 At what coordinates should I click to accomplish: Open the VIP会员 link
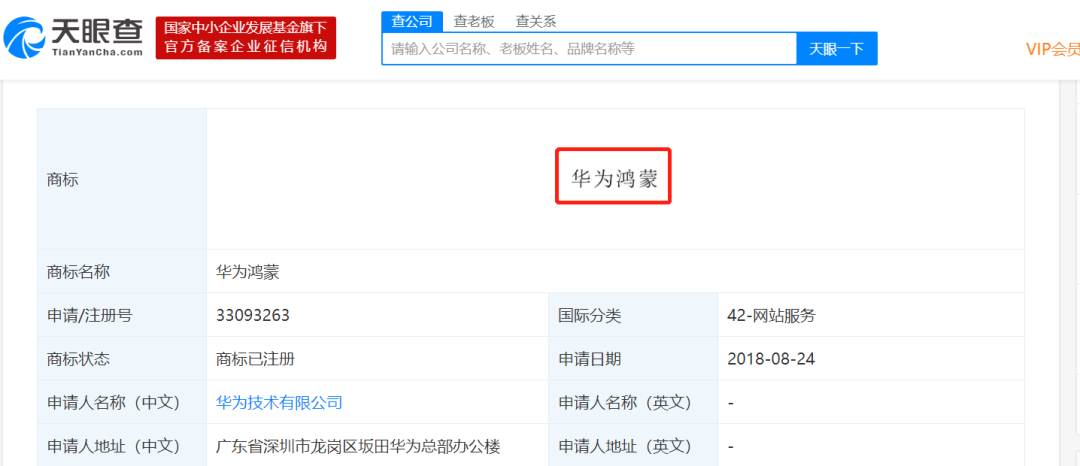coord(1052,50)
